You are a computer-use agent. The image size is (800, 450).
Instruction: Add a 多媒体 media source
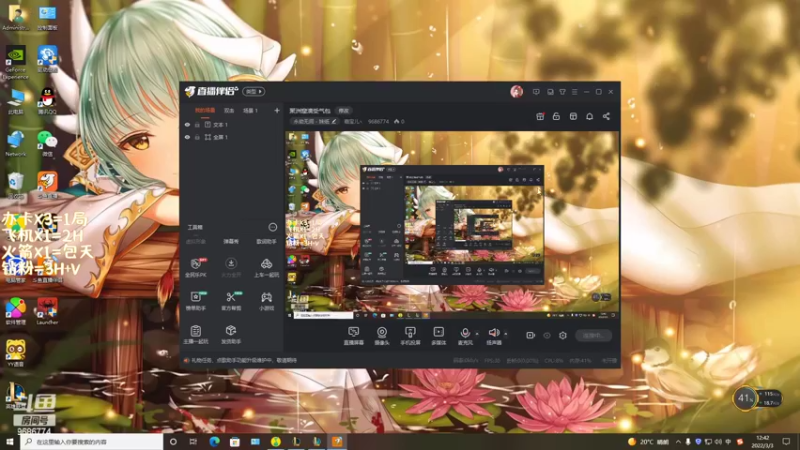[438, 336]
